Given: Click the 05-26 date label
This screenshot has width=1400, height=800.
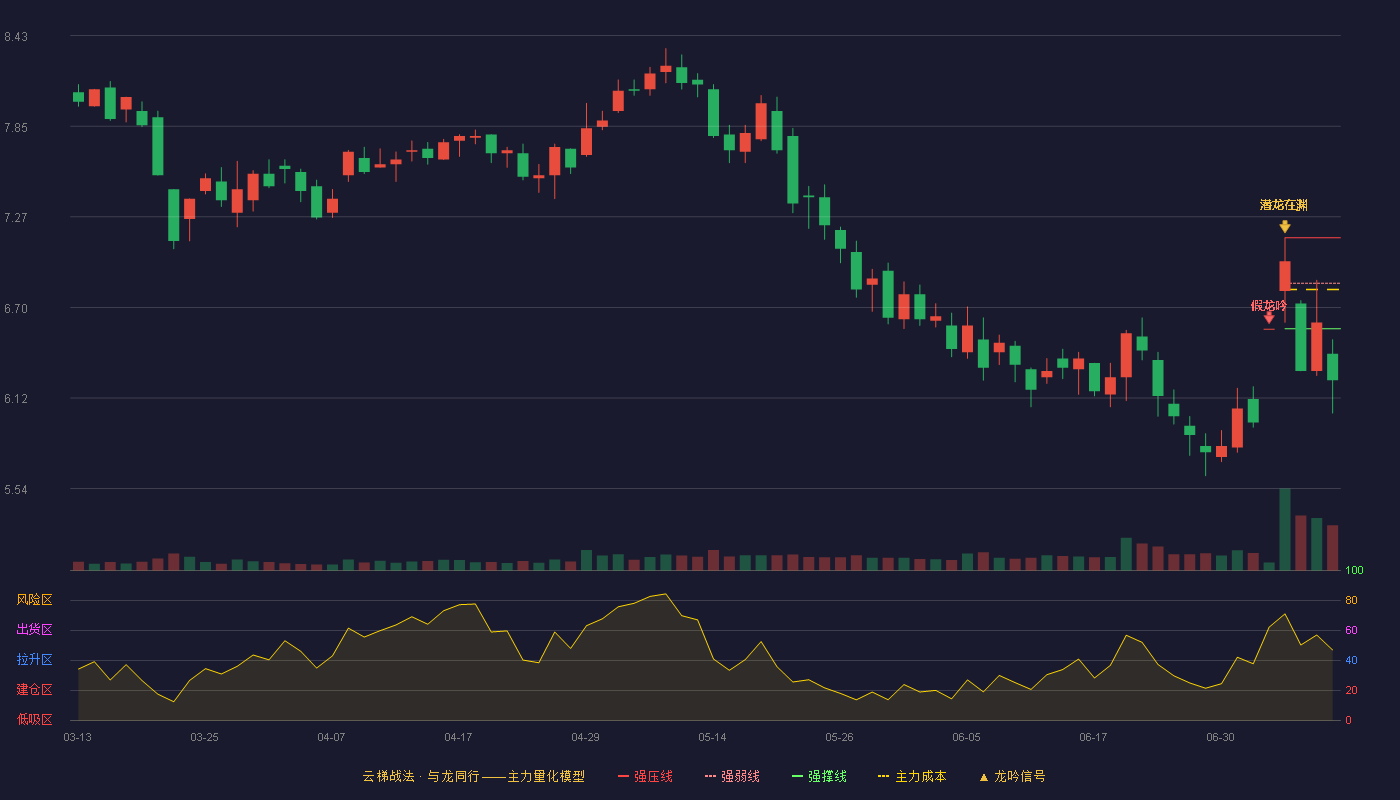Looking at the screenshot, I should pyautogui.click(x=839, y=737).
